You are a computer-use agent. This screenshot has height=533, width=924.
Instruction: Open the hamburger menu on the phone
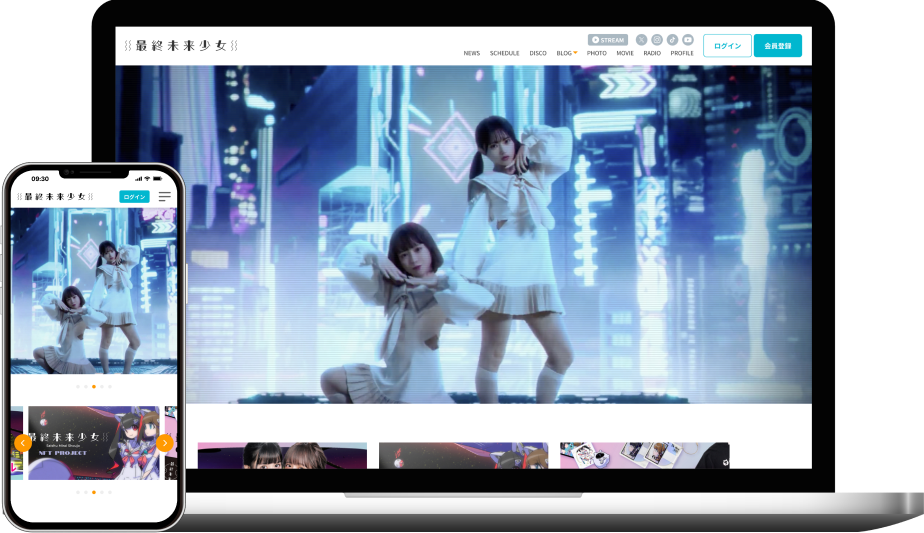[164, 197]
